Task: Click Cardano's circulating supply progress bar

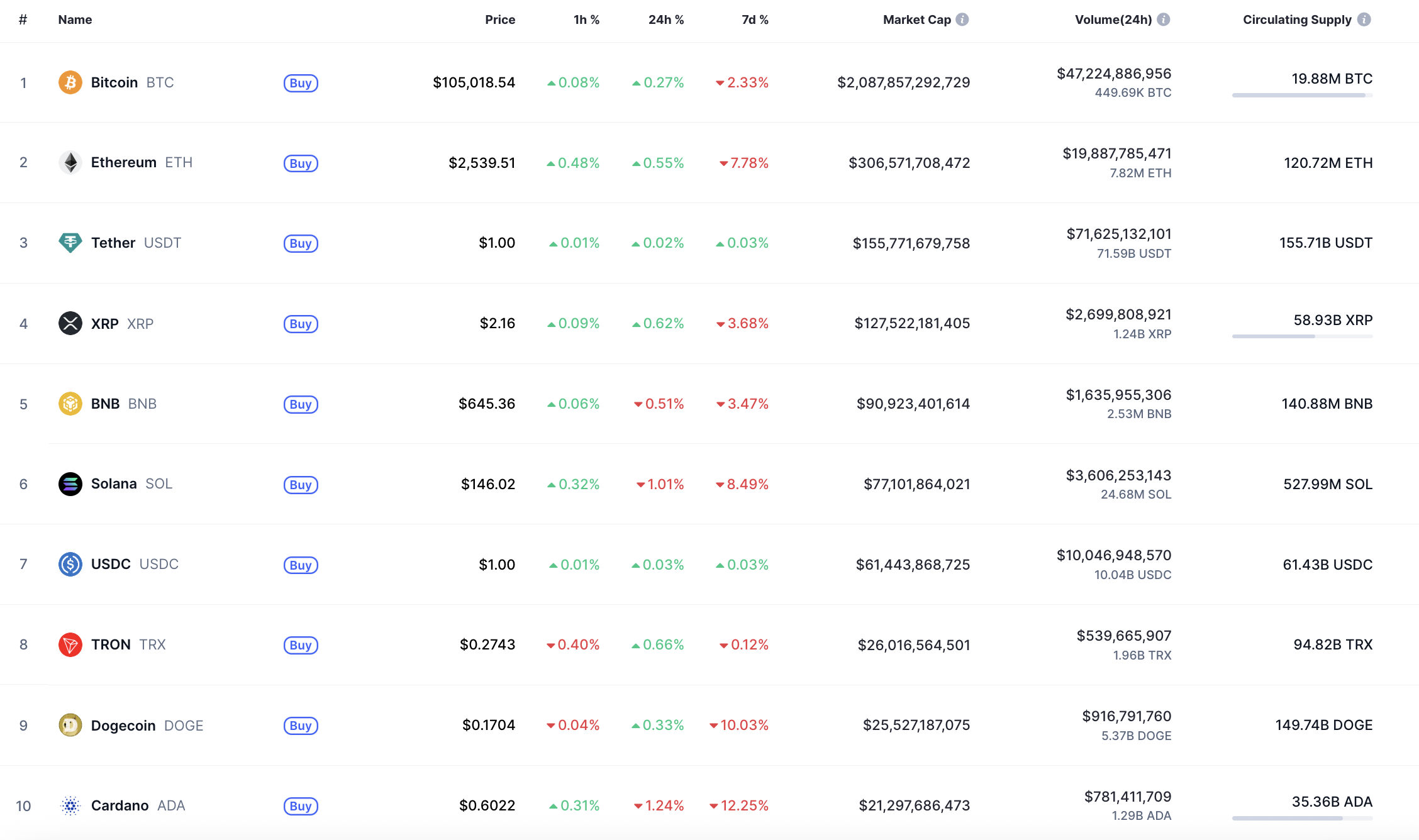Action: click(x=1302, y=819)
